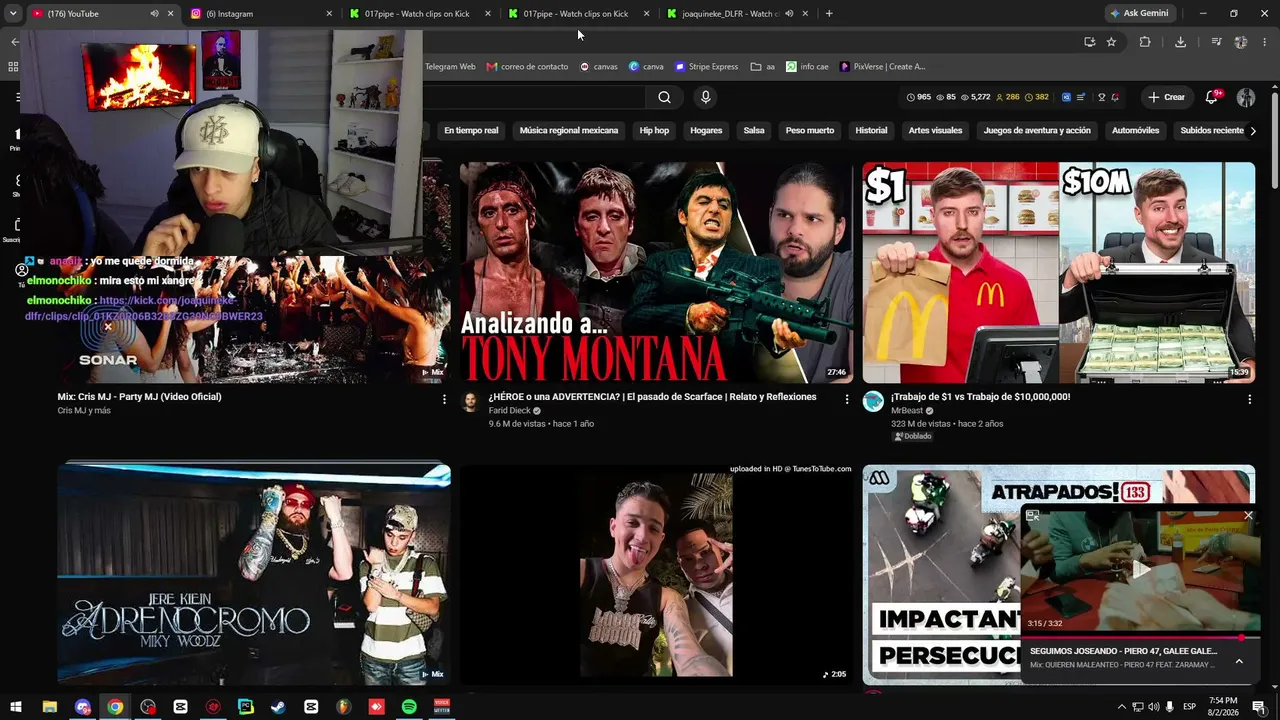Open File Explorer from the taskbar

49,707
